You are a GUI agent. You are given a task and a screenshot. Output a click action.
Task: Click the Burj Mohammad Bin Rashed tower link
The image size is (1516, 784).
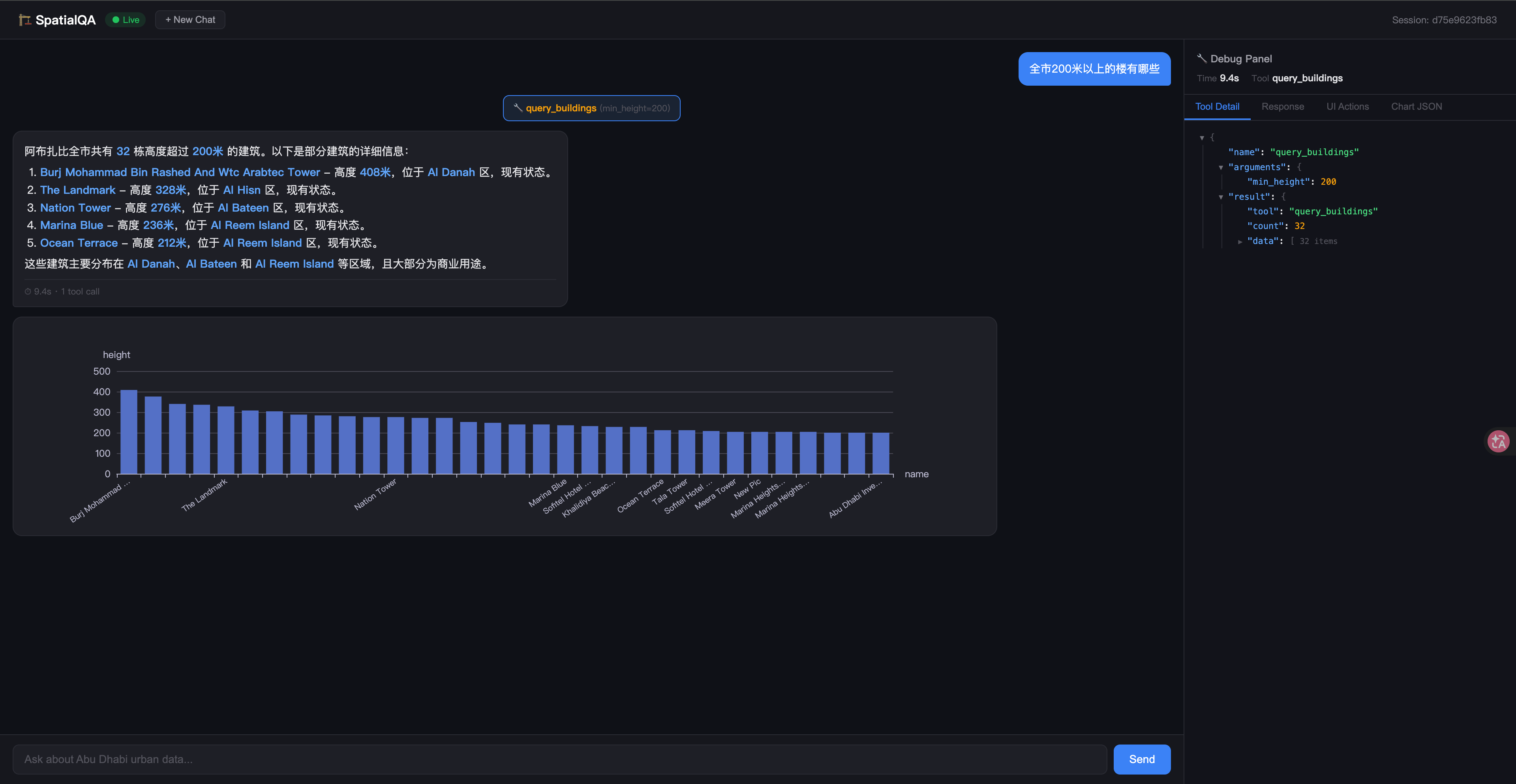pos(180,173)
